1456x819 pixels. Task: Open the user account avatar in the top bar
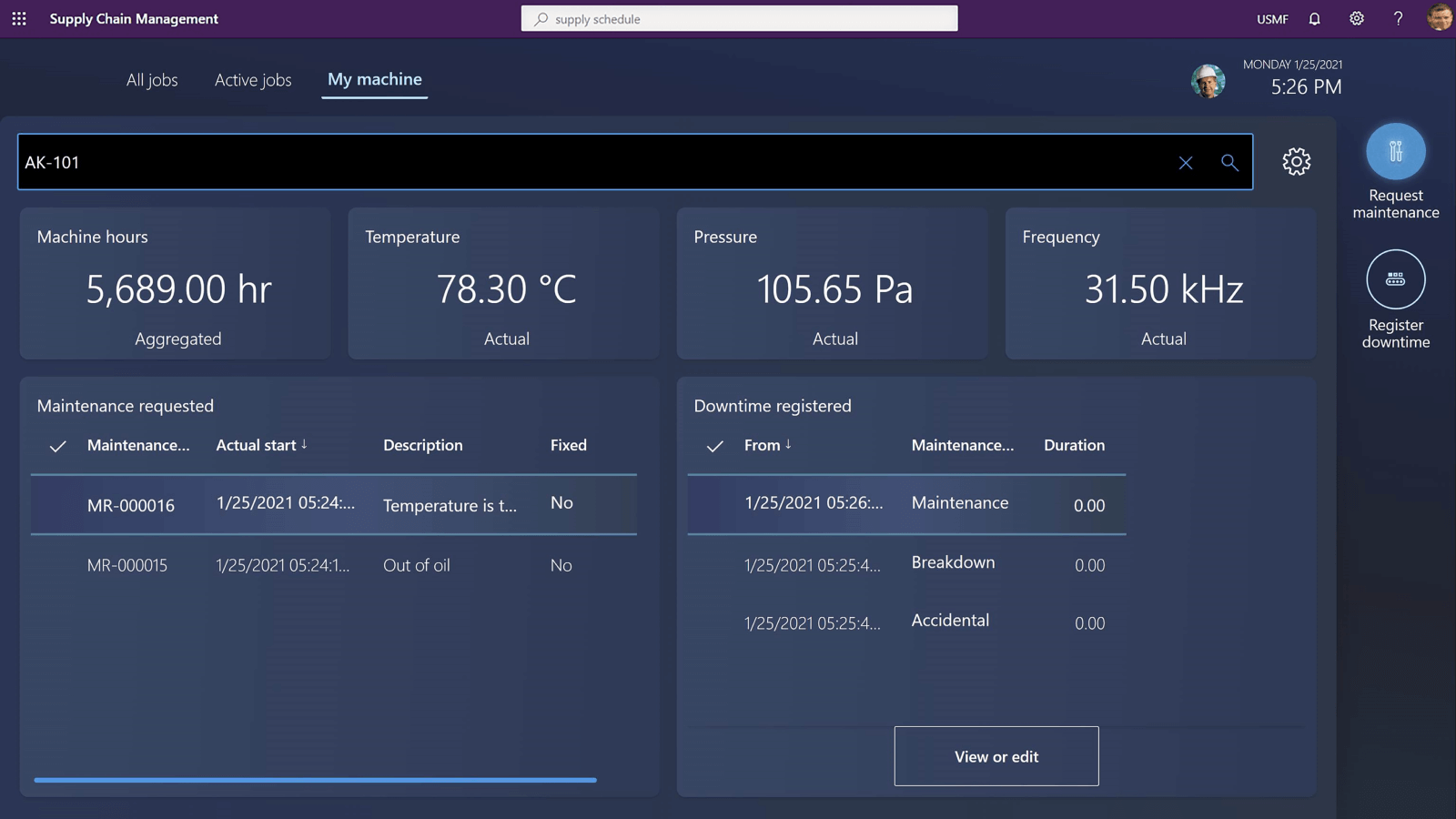pos(1439,17)
